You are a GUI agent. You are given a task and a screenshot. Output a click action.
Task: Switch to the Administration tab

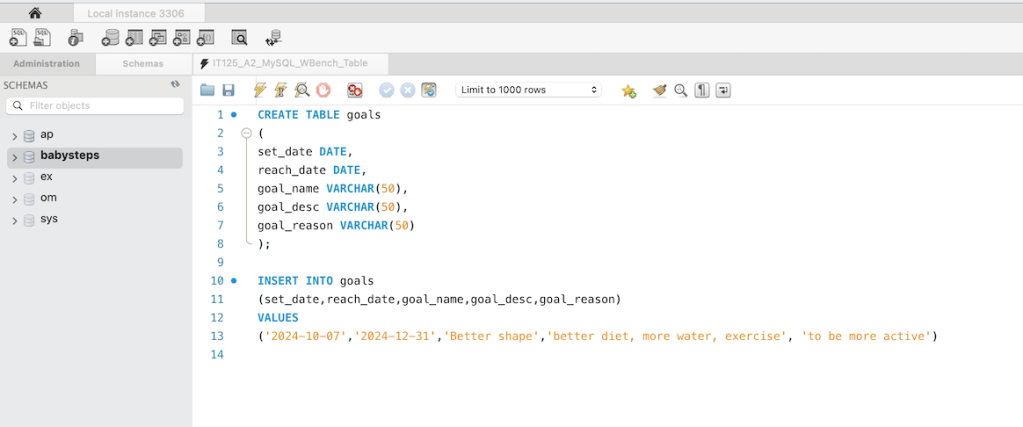47,63
